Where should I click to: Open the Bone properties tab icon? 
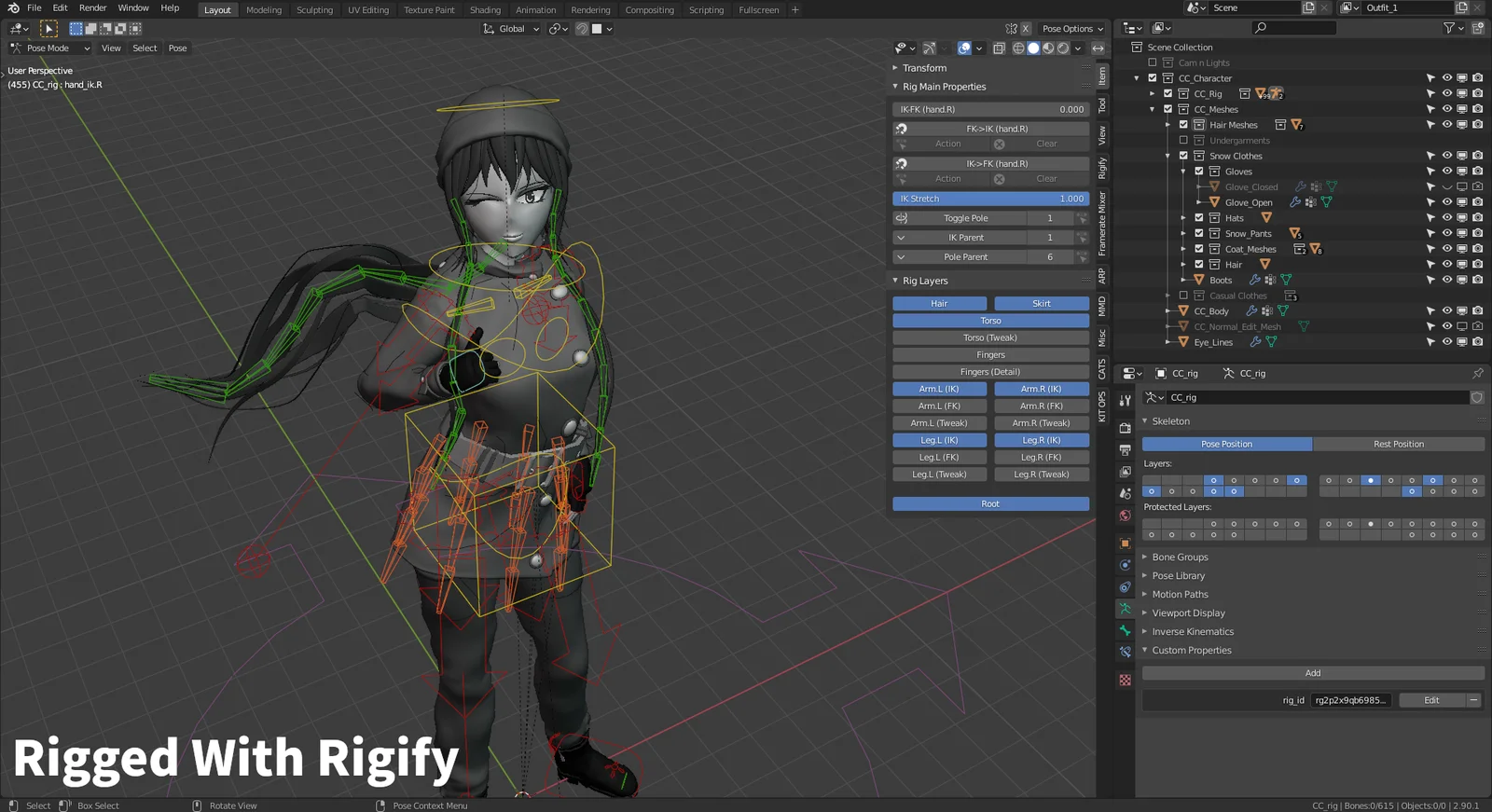coord(1125,630)
